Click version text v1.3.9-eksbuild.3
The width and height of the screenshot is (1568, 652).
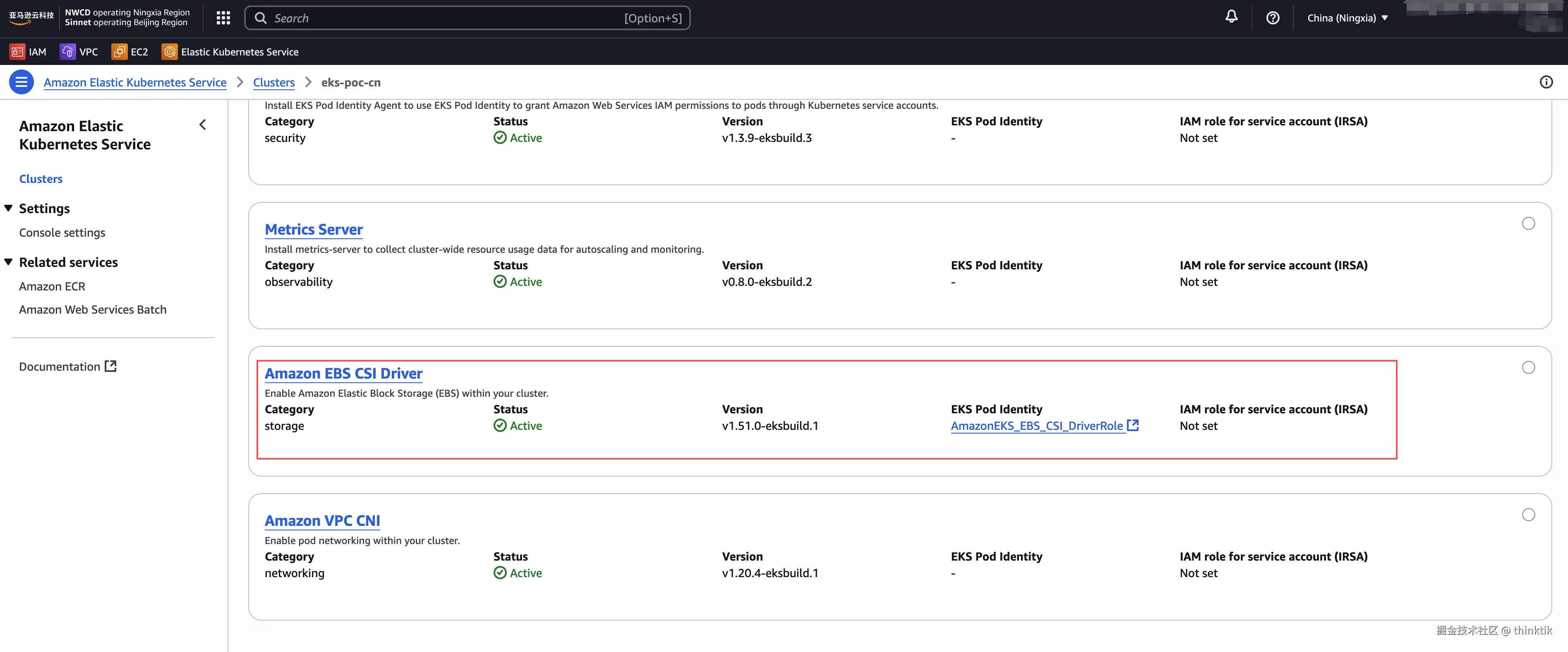pyautogui.click(x=767, y=138)
